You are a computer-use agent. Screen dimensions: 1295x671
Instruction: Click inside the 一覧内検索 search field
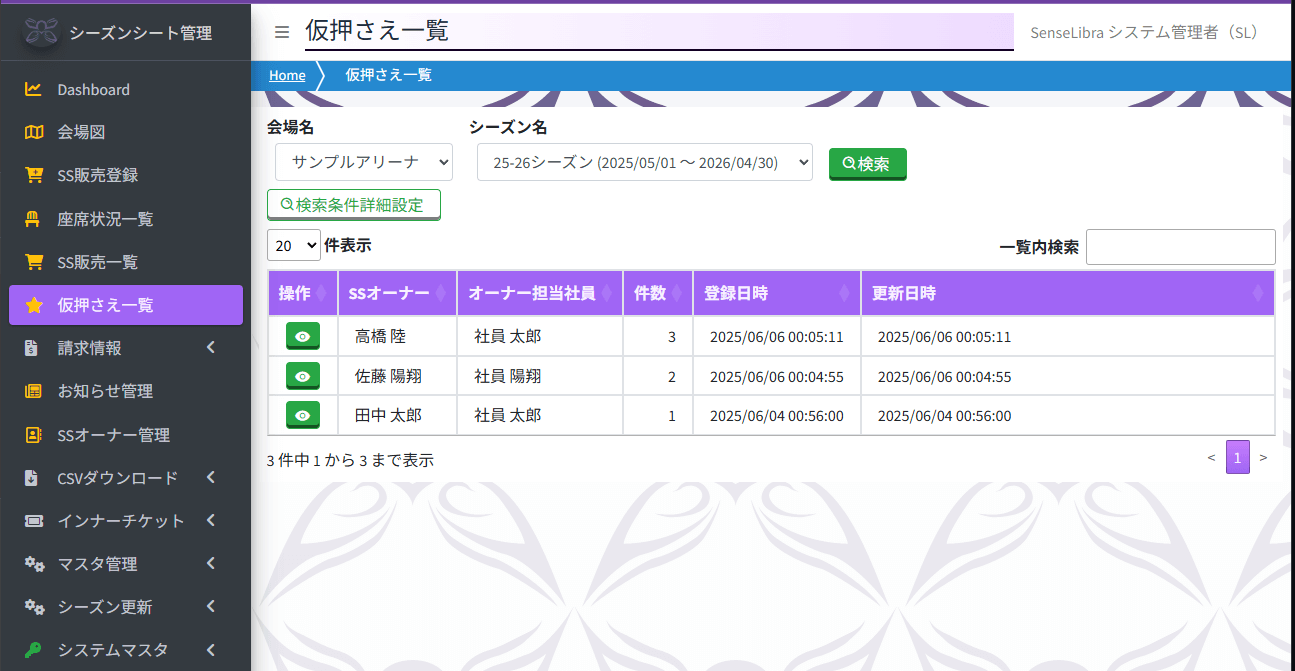(1180, 246)
